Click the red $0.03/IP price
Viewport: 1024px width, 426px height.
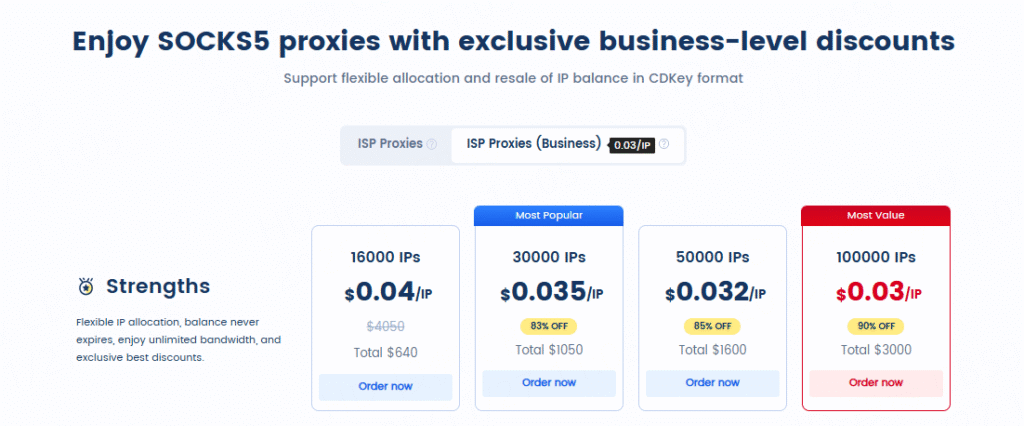(x=875, y=292)
